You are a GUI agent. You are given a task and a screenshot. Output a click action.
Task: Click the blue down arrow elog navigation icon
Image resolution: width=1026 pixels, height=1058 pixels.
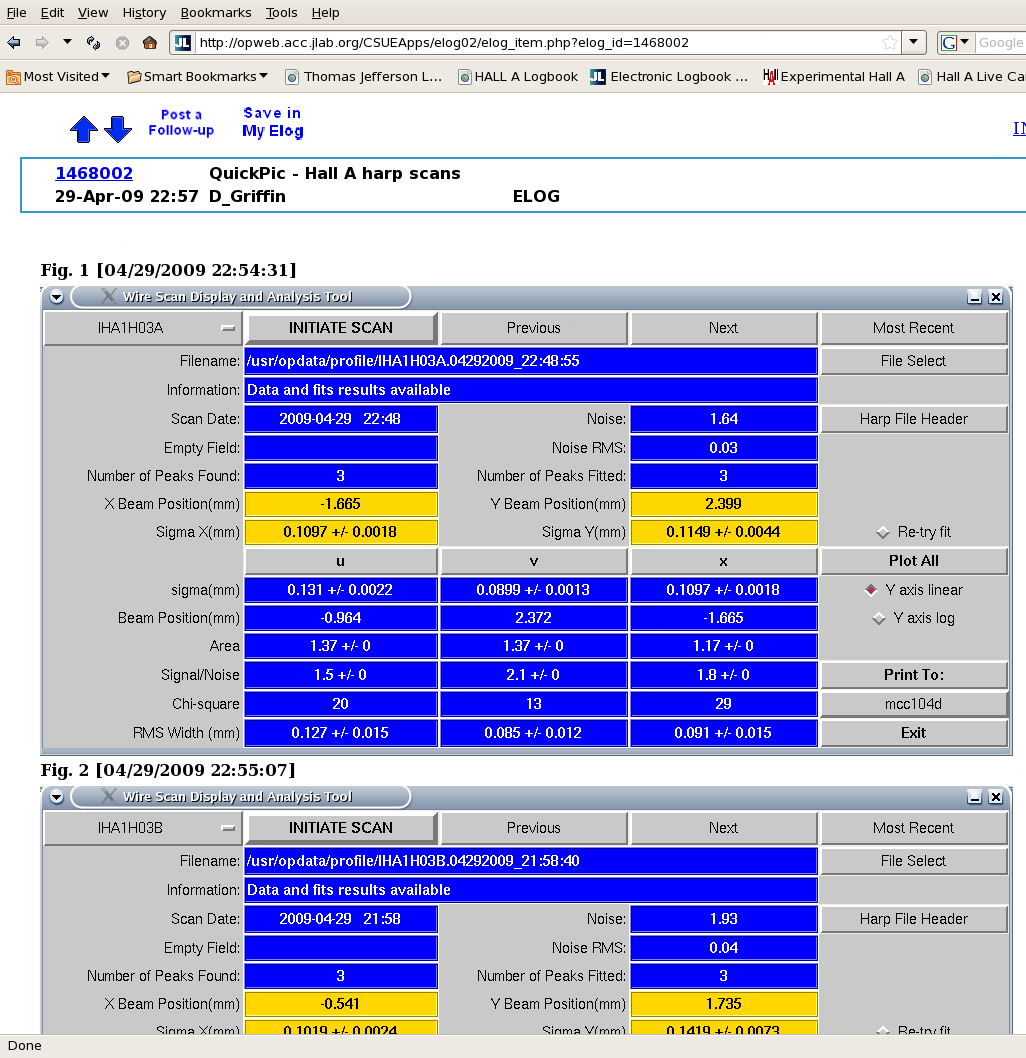[x=118, y=129]
